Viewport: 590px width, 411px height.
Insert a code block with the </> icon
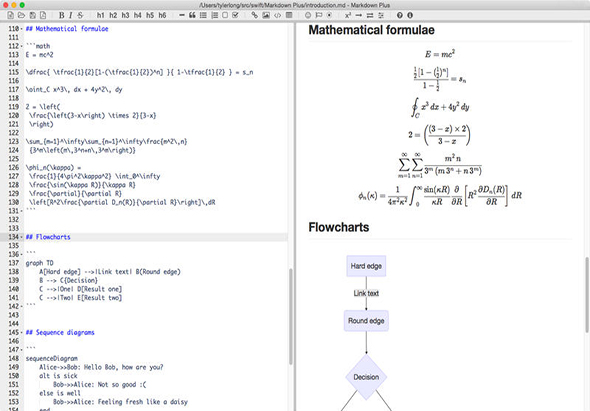coord(277,15)
